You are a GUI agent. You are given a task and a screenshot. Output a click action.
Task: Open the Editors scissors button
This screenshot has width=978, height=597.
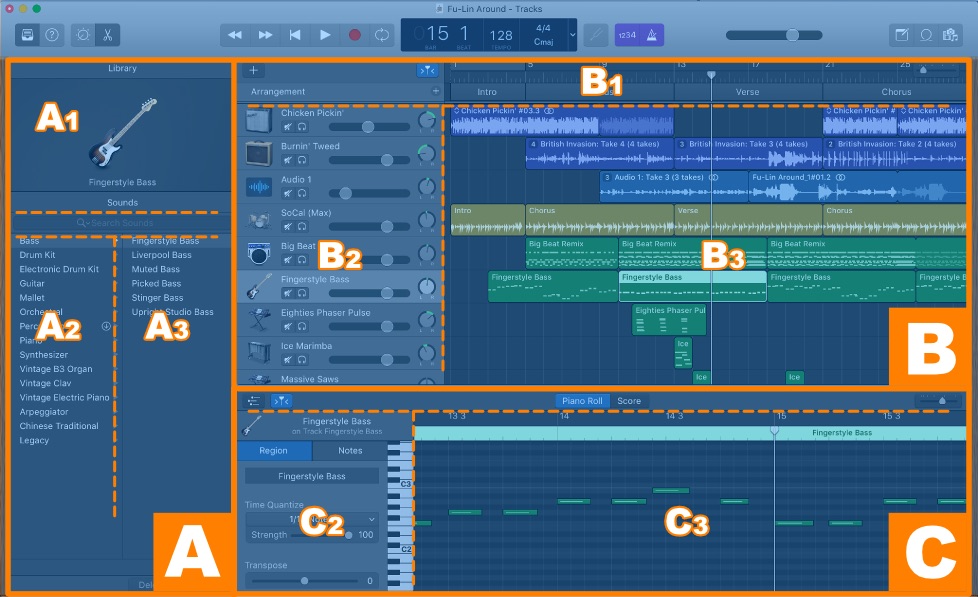[106, 34]
